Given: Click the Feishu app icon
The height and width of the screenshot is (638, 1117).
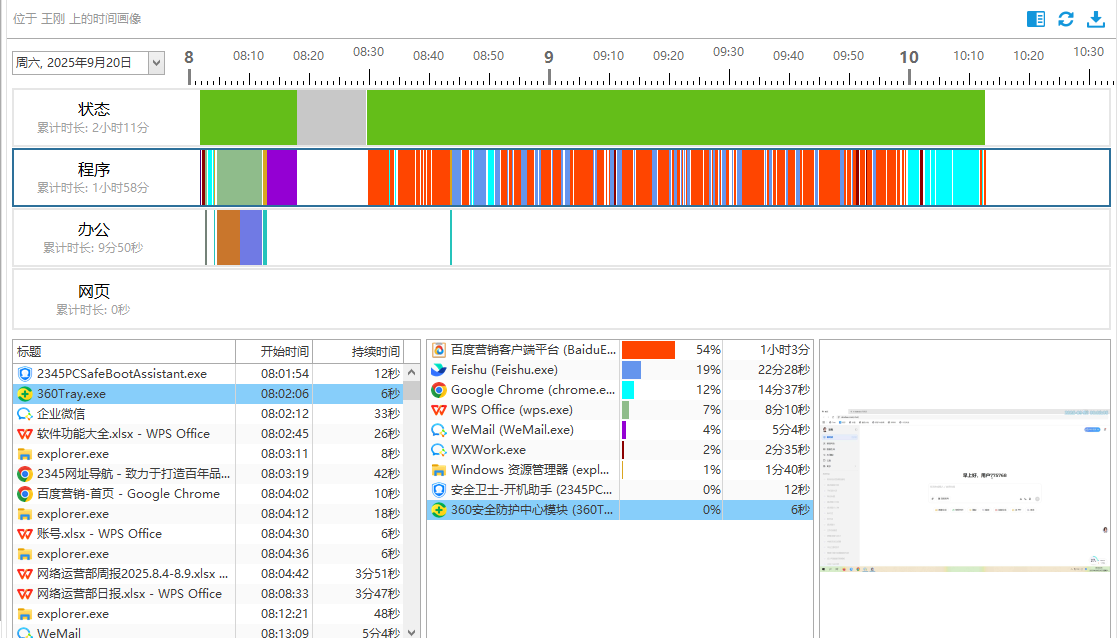Looking at the screenshot, I should point(439,370).
